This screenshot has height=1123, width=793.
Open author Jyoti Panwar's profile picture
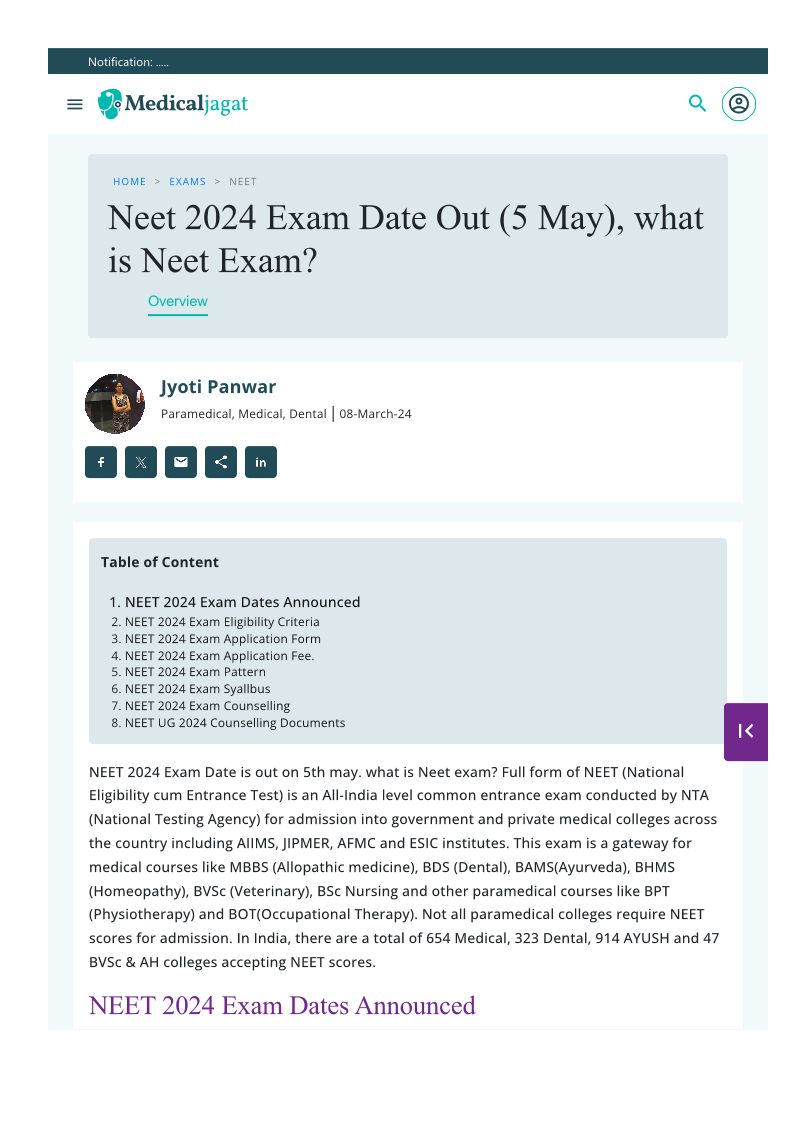point(115,404)
